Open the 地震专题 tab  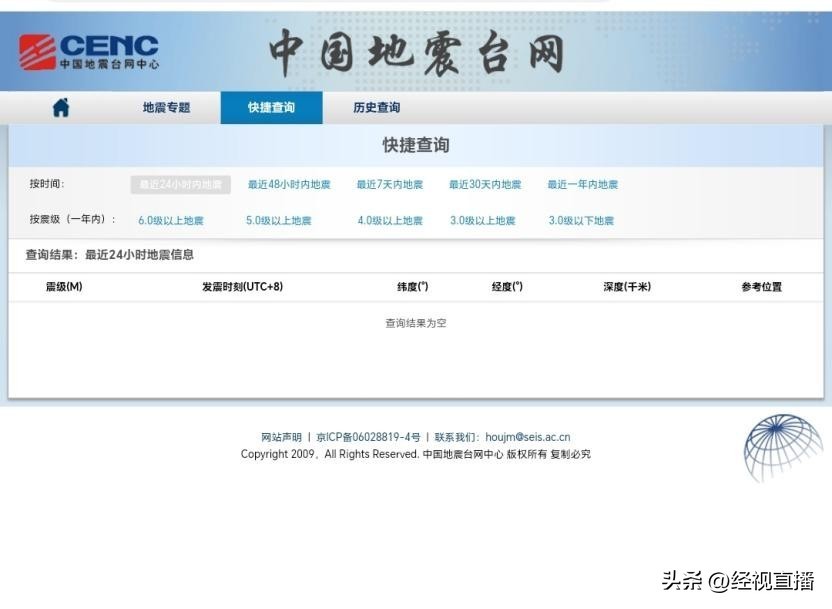[166, 108]
